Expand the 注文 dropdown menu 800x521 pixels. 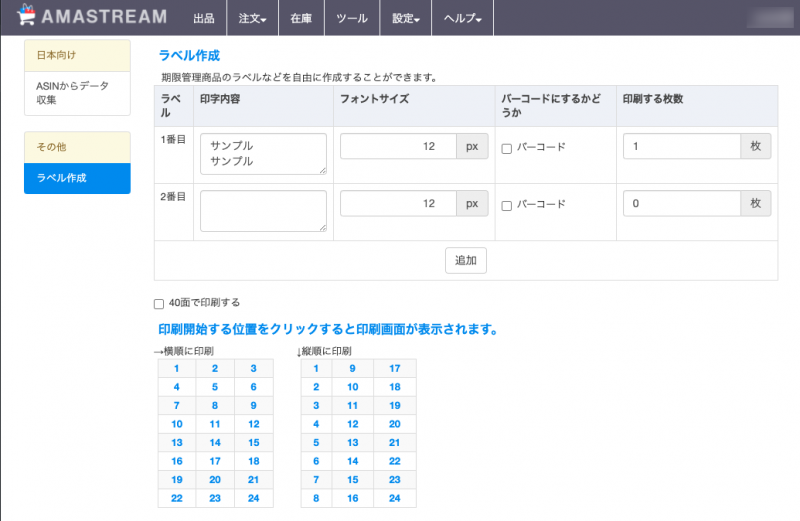[252, 18]
